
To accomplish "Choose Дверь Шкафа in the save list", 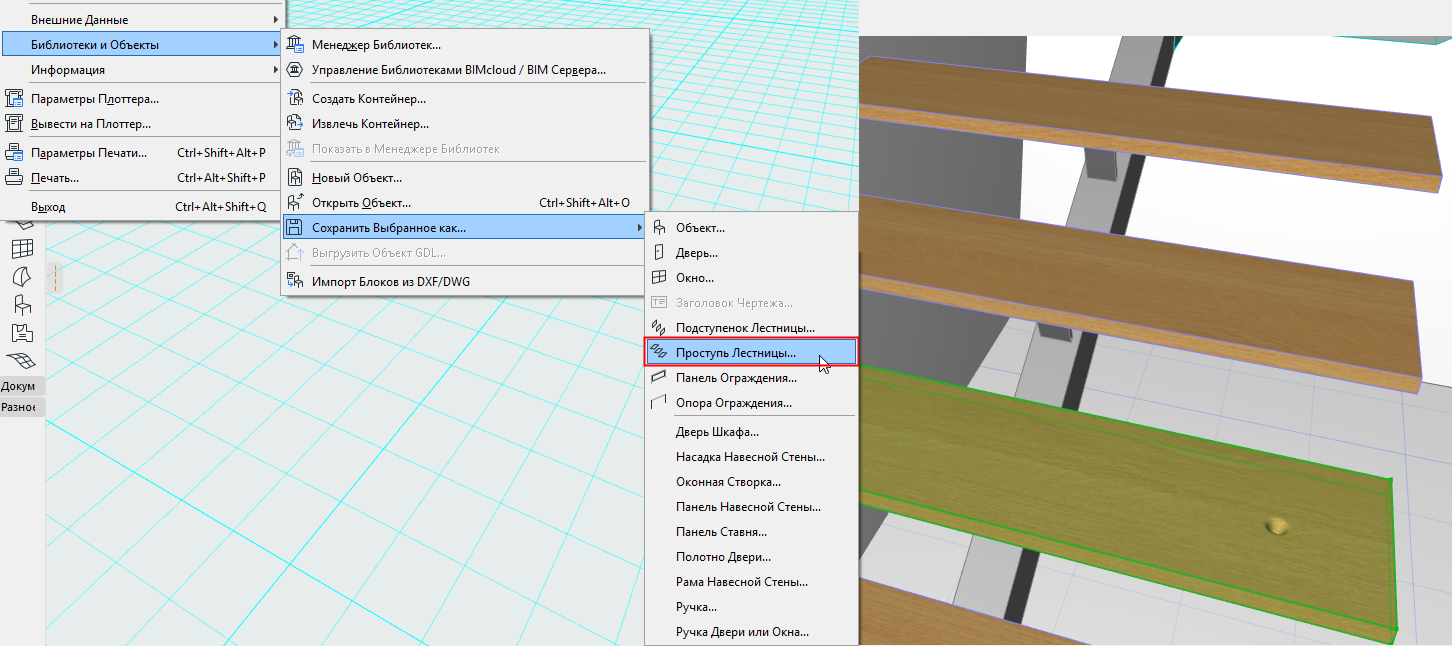I will pos(717,432).
